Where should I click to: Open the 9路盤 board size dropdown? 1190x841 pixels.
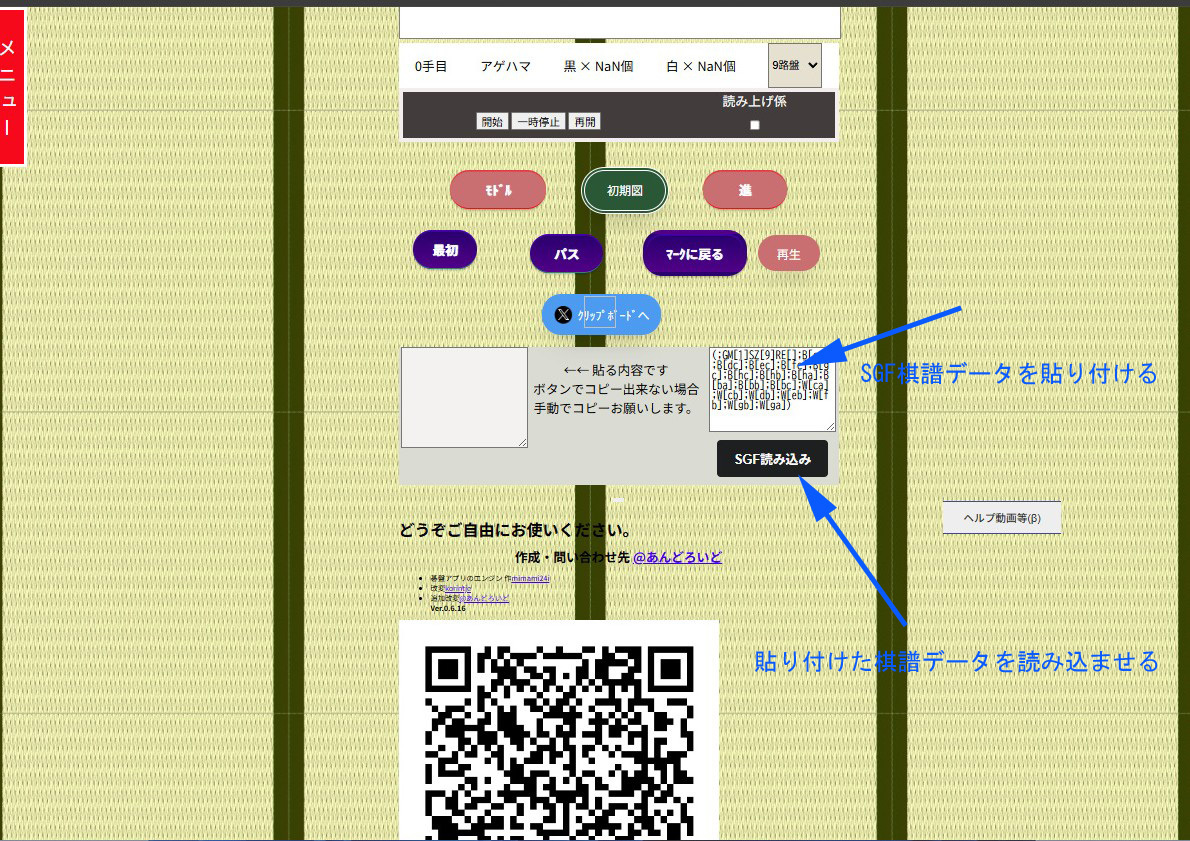(795, 65)
